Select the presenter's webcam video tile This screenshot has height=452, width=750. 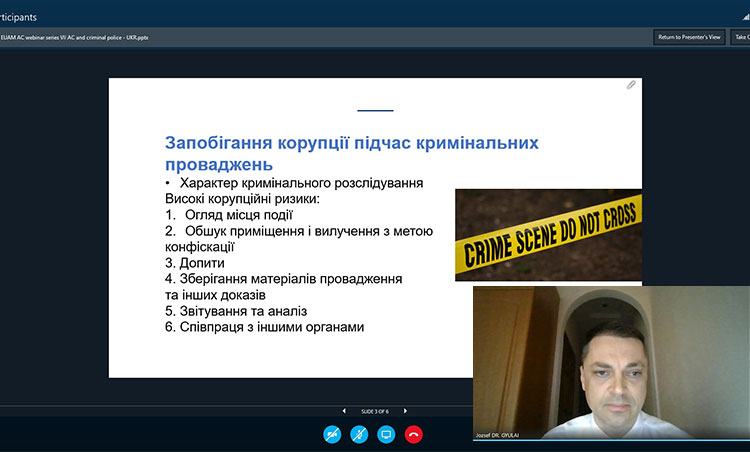(x=611, y=363)
